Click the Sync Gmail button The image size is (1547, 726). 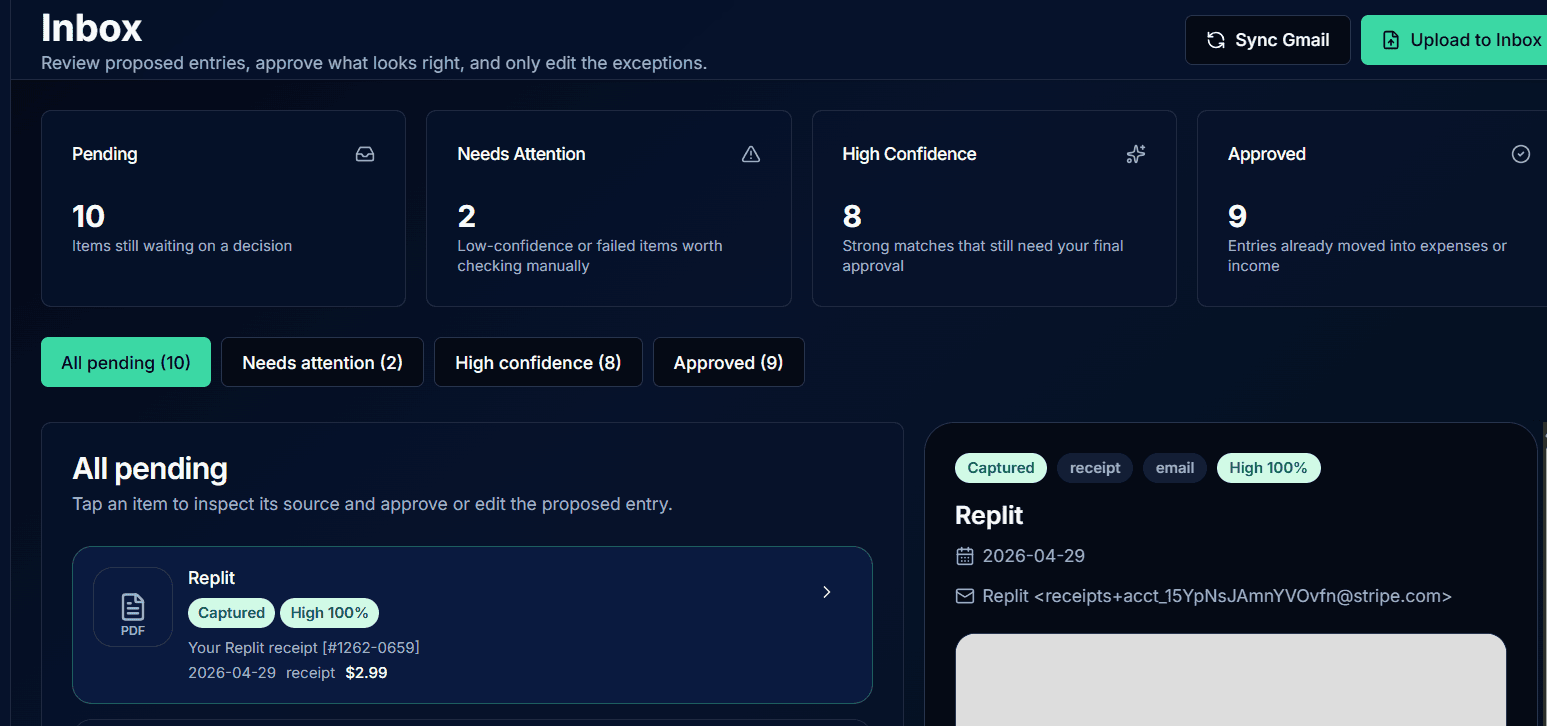tap(1268, 40)
